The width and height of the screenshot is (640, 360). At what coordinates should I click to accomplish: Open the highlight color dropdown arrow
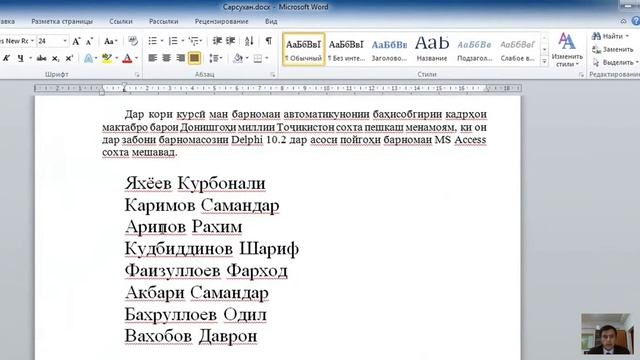pyautogui.click(x=117, y=58)
